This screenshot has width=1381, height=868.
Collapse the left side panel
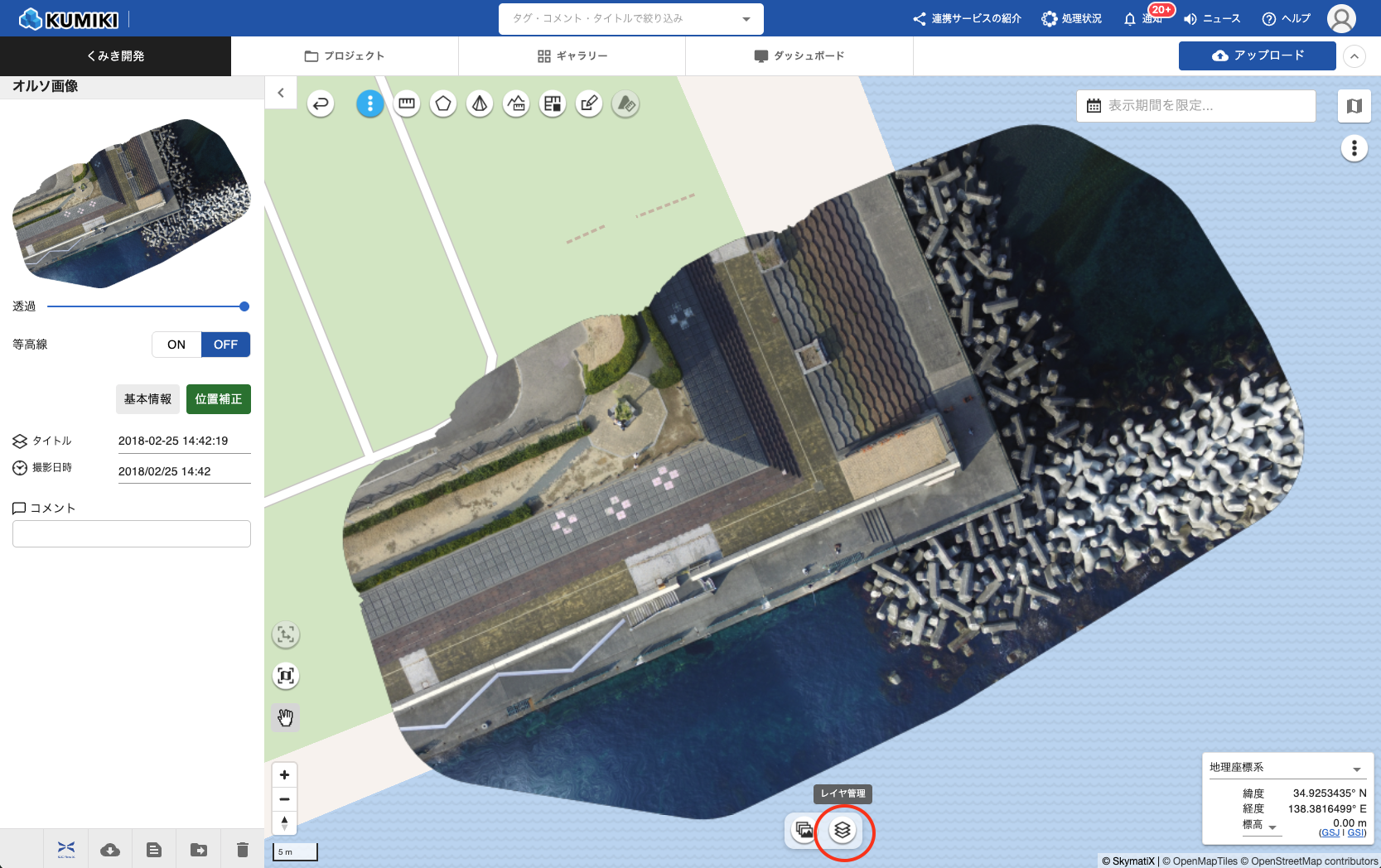281,93
